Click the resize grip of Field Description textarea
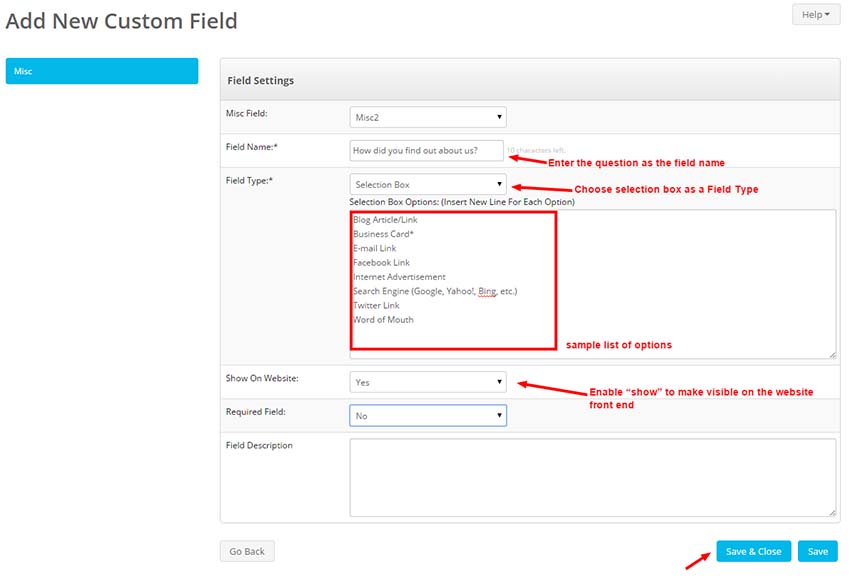This screenshot has width=850, height=584. [x=832, y=513]
